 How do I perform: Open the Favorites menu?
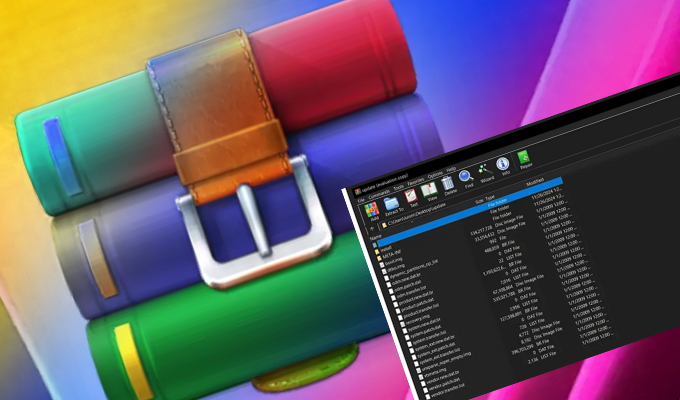415,182
